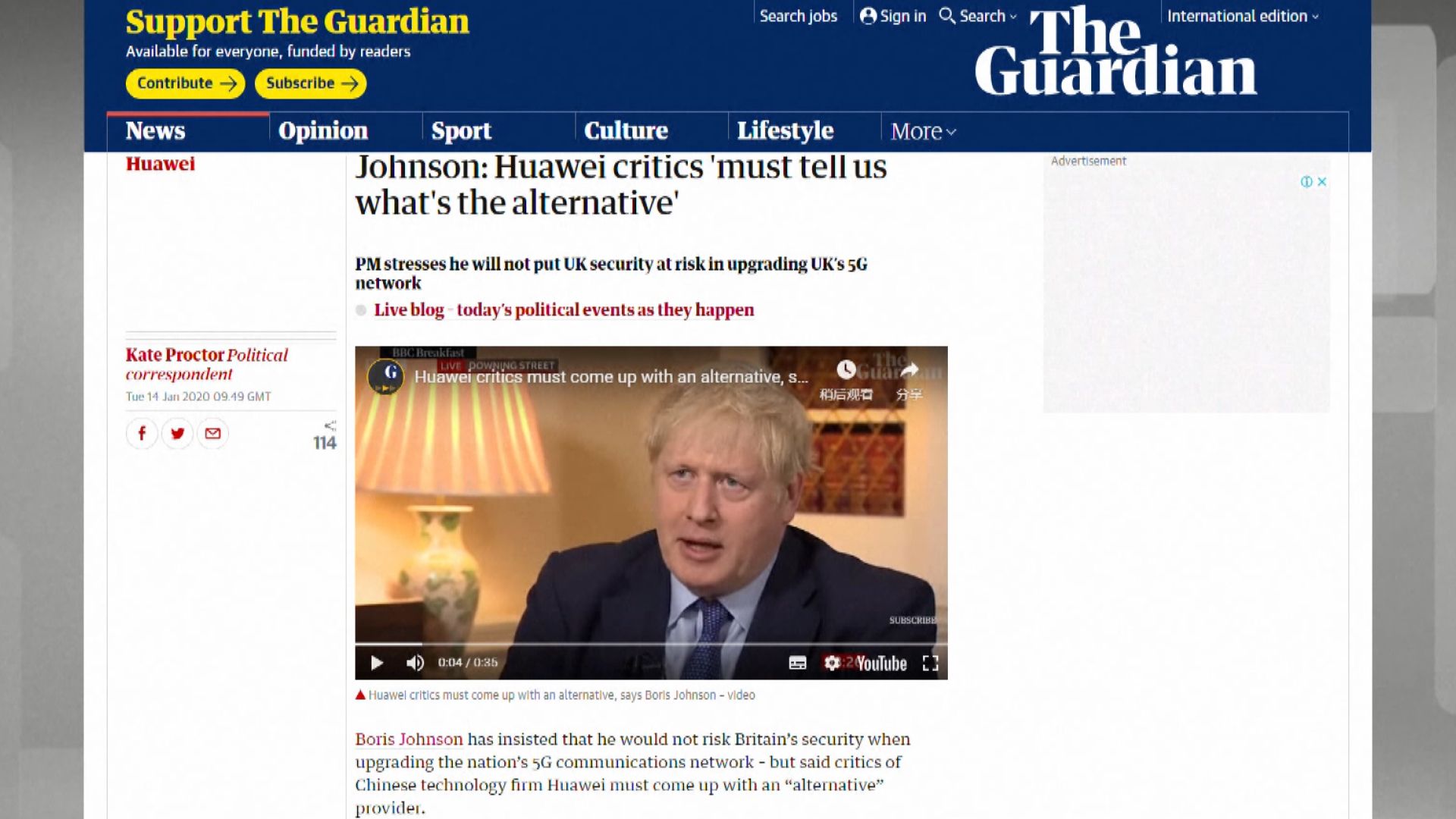Click the watch later clock icon
The width and height of the screenshot is (1456, 819).
(846, 370)
